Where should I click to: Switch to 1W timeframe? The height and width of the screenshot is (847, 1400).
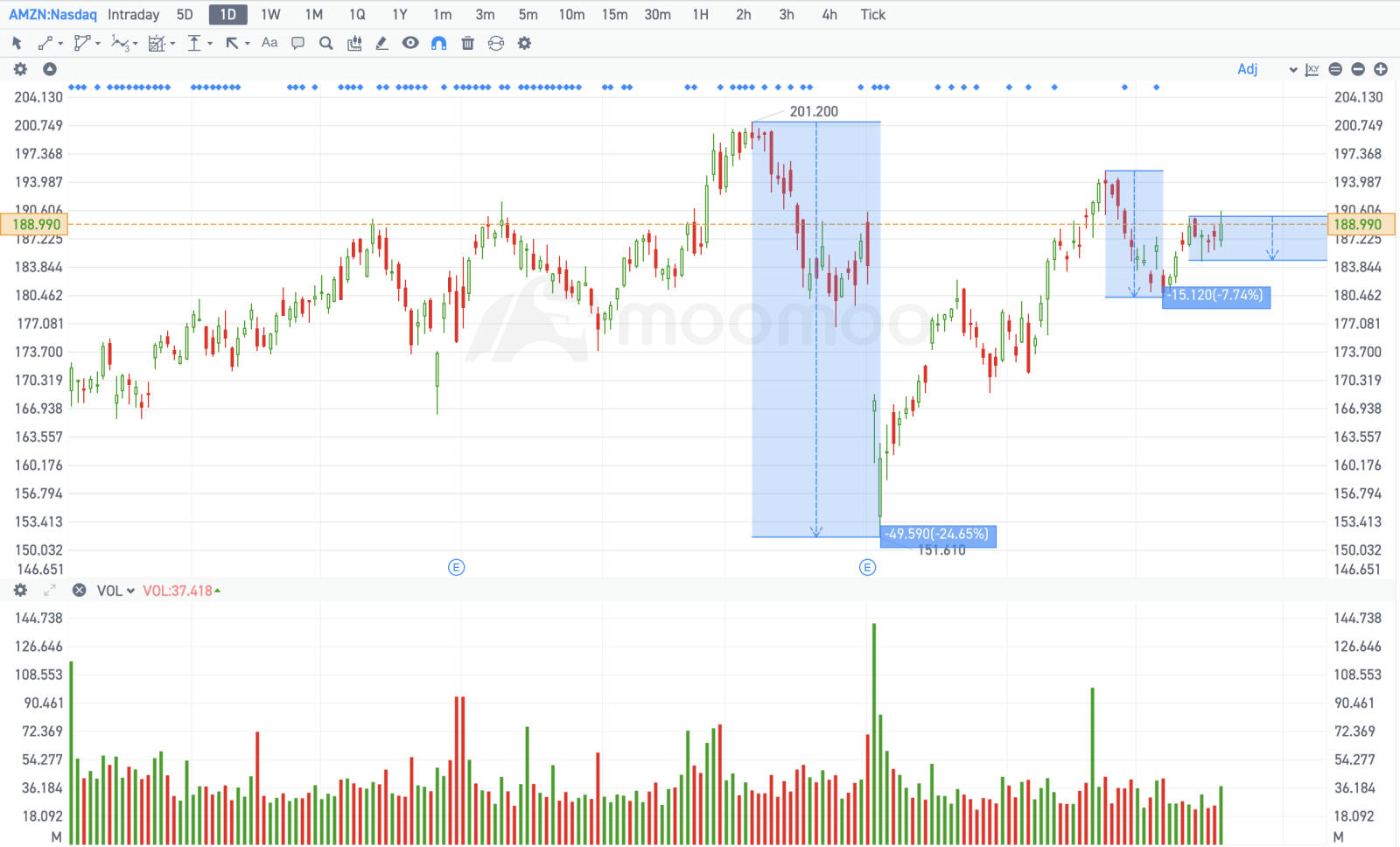[x=271, y=15]
